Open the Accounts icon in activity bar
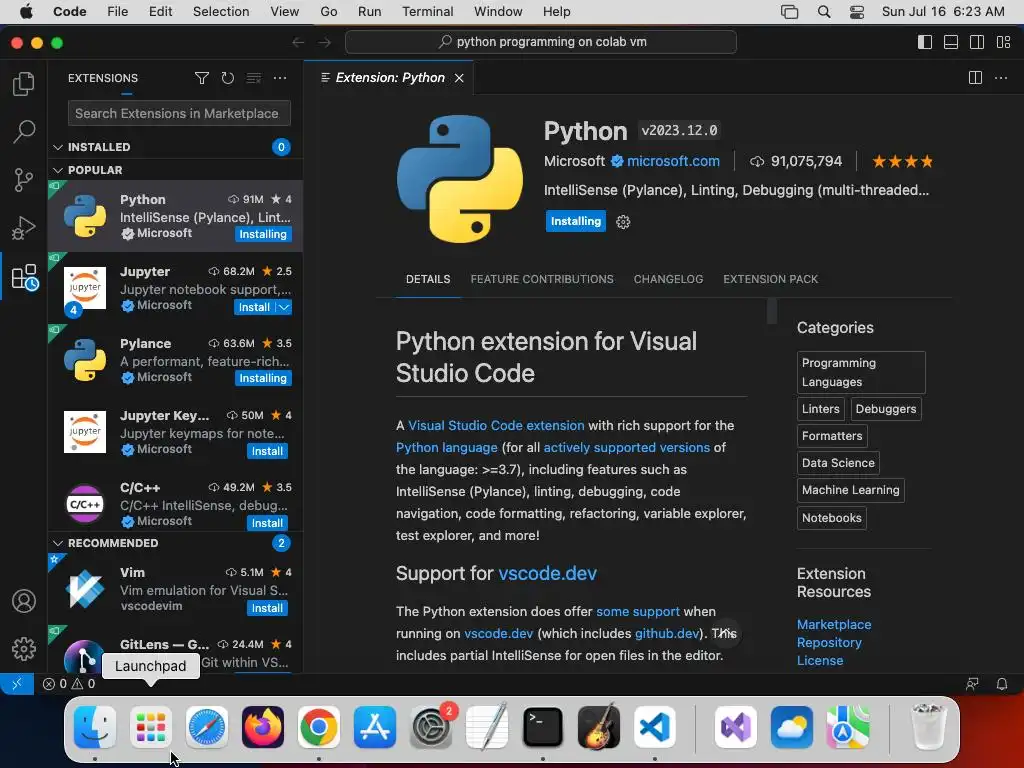This screenshot has height=768, width=1024. click(24, 601)
